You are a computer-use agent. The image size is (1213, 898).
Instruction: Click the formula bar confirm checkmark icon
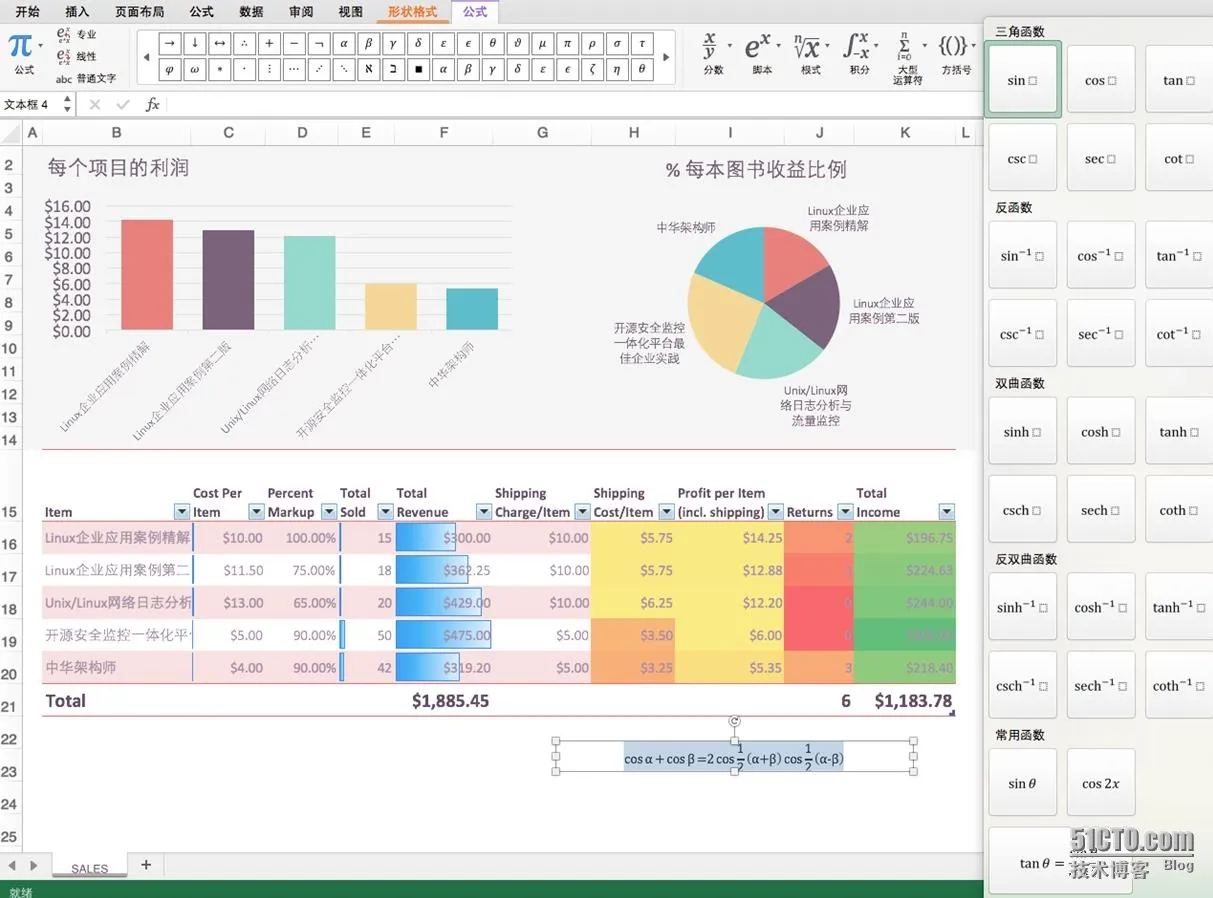[123, 104]
